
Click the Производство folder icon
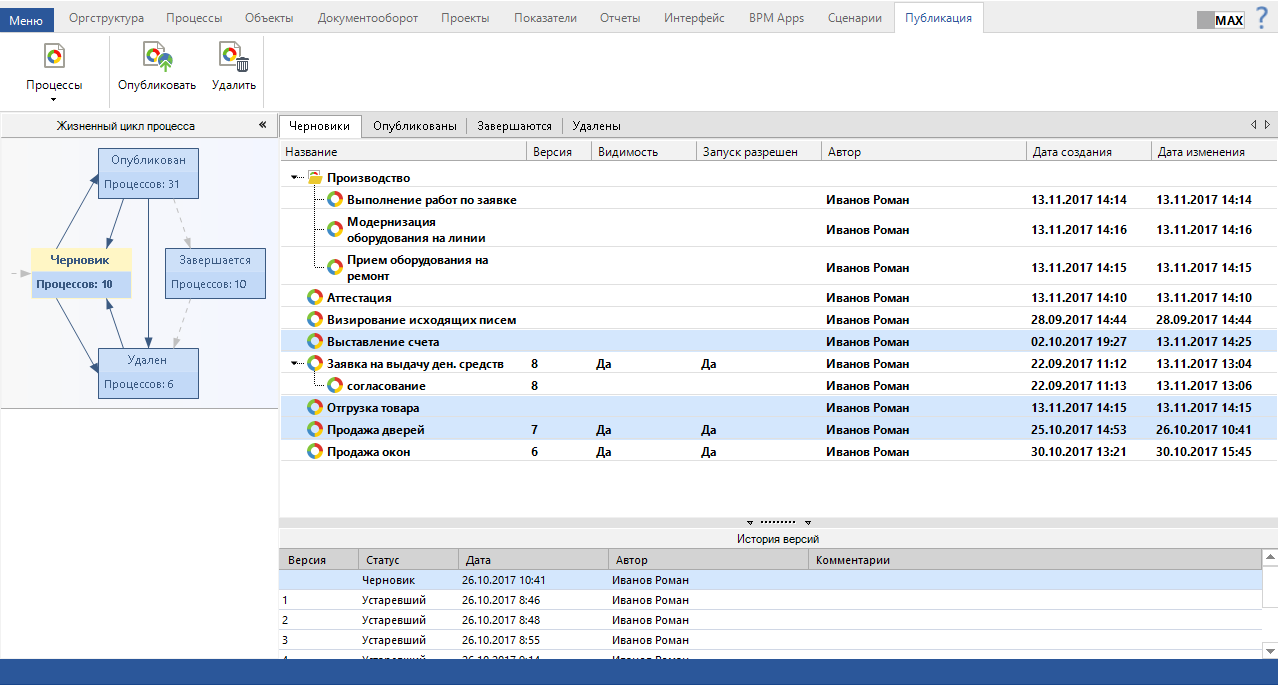[315, 178]
